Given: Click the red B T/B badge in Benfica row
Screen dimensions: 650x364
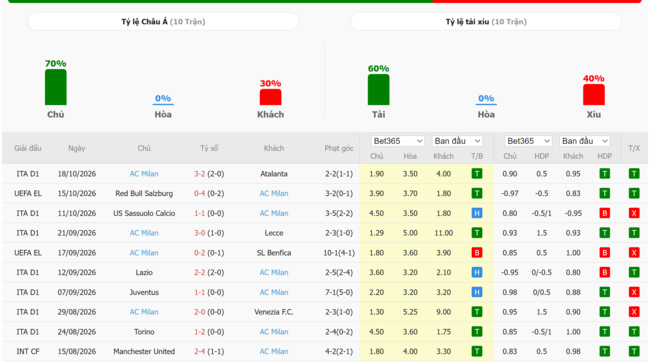Looking at the screenshot, I should (x=477, y=252).
